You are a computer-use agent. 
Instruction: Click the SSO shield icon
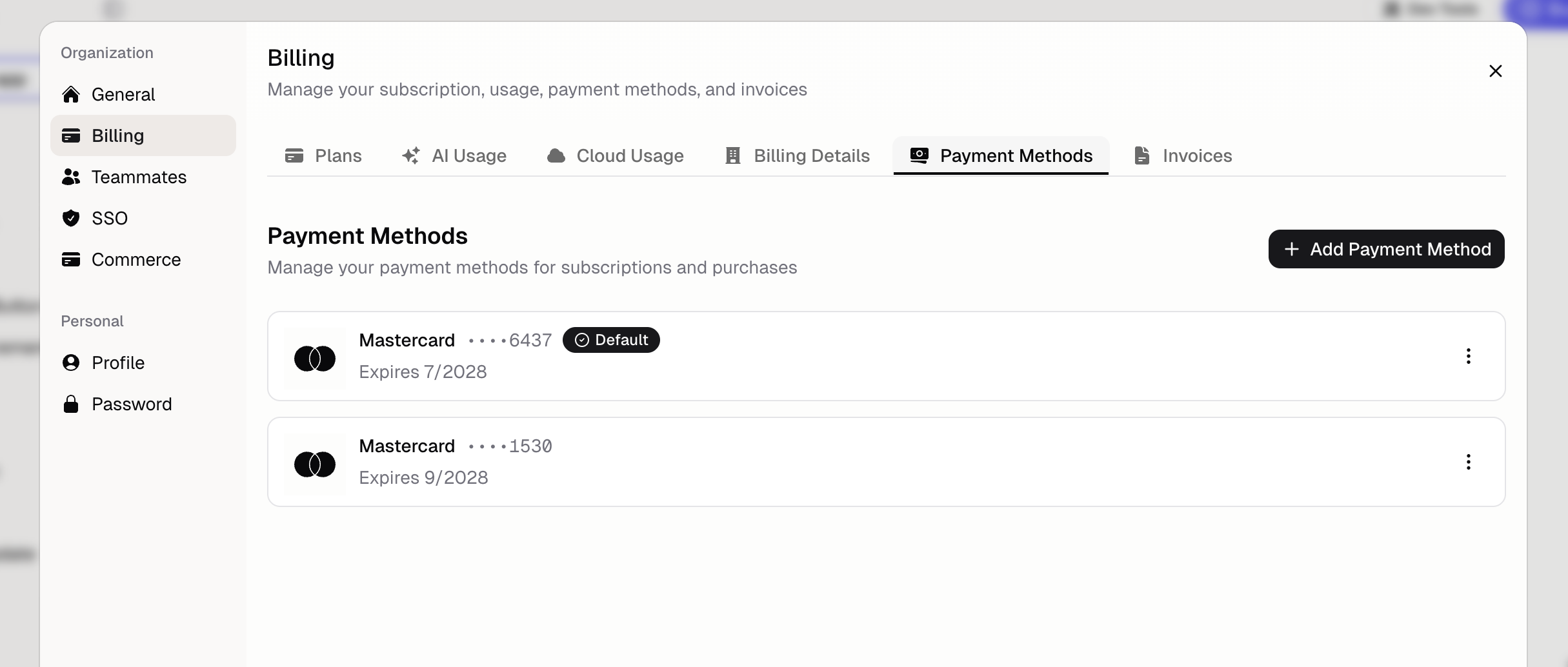[71, 218]
